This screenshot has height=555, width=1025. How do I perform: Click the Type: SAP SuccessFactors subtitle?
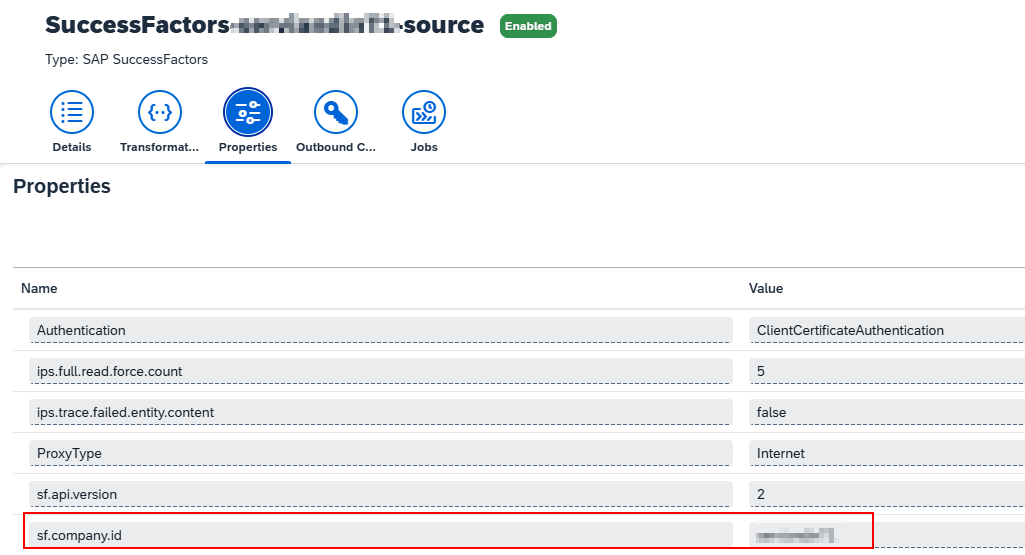[126, 59]
